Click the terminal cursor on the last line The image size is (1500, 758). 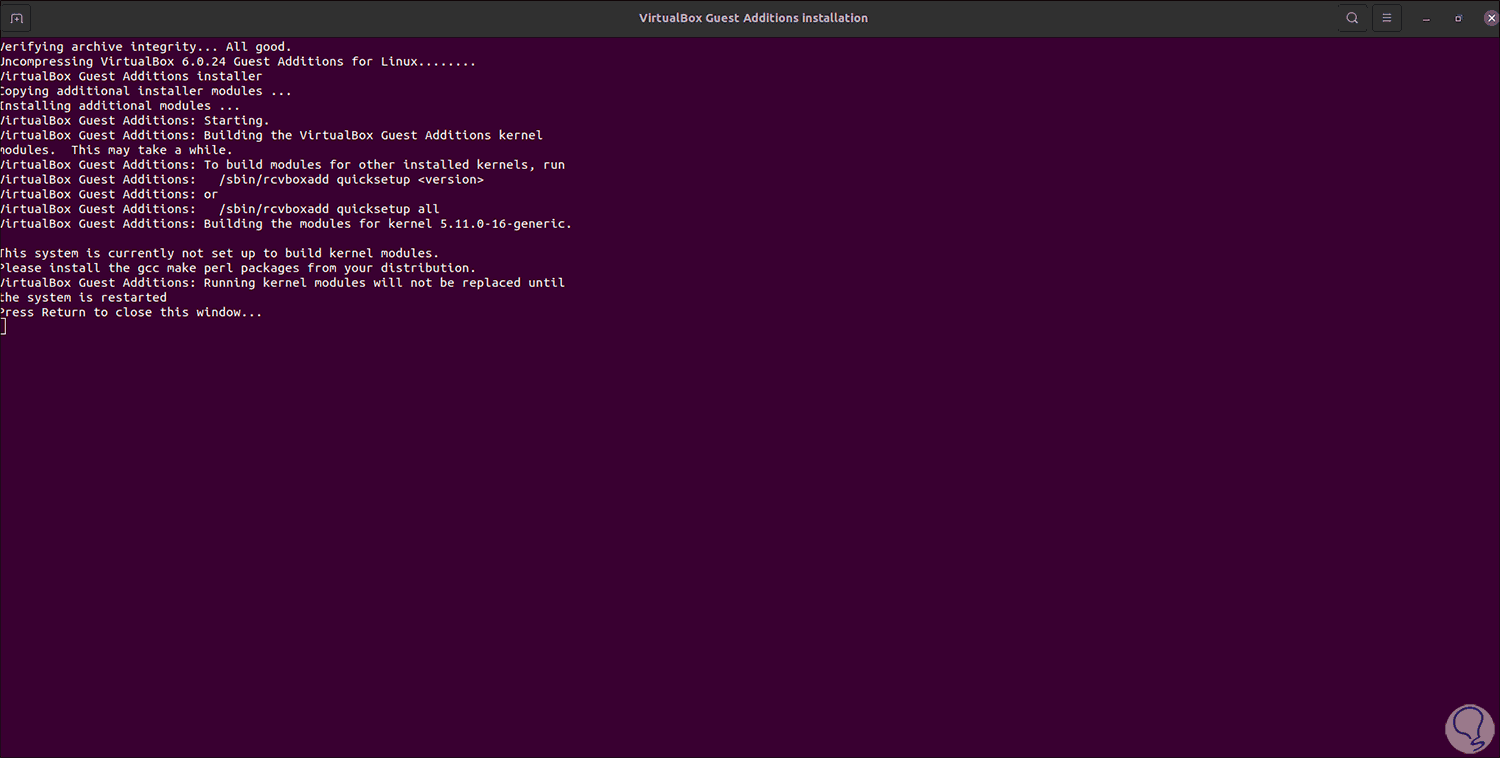click(3, 327)
